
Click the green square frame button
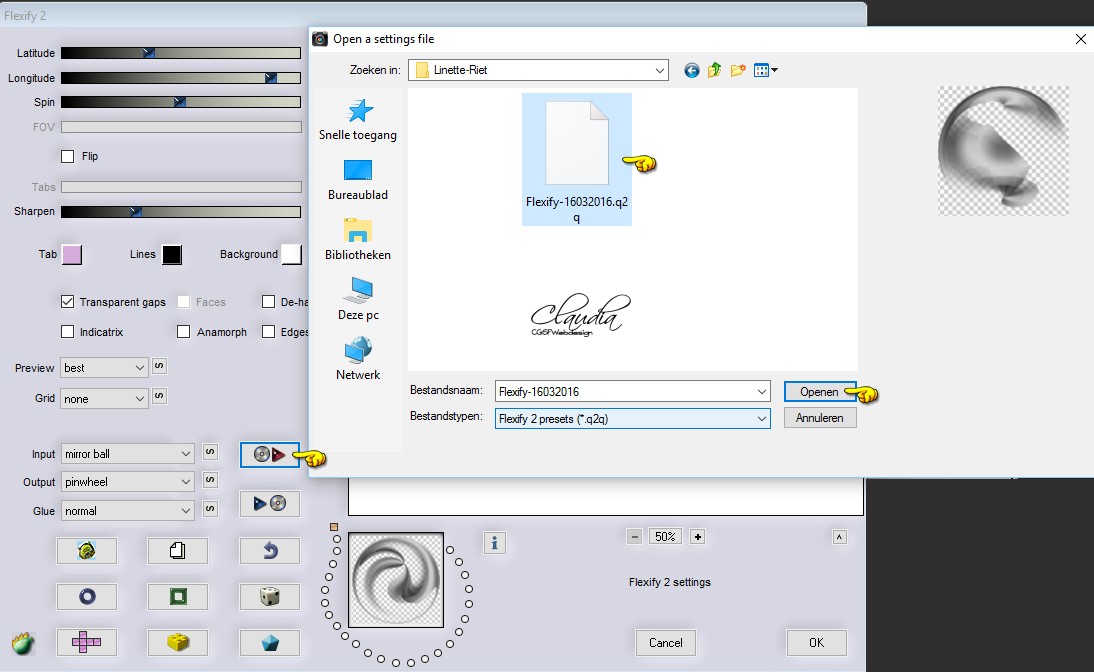tap(178, 597)
